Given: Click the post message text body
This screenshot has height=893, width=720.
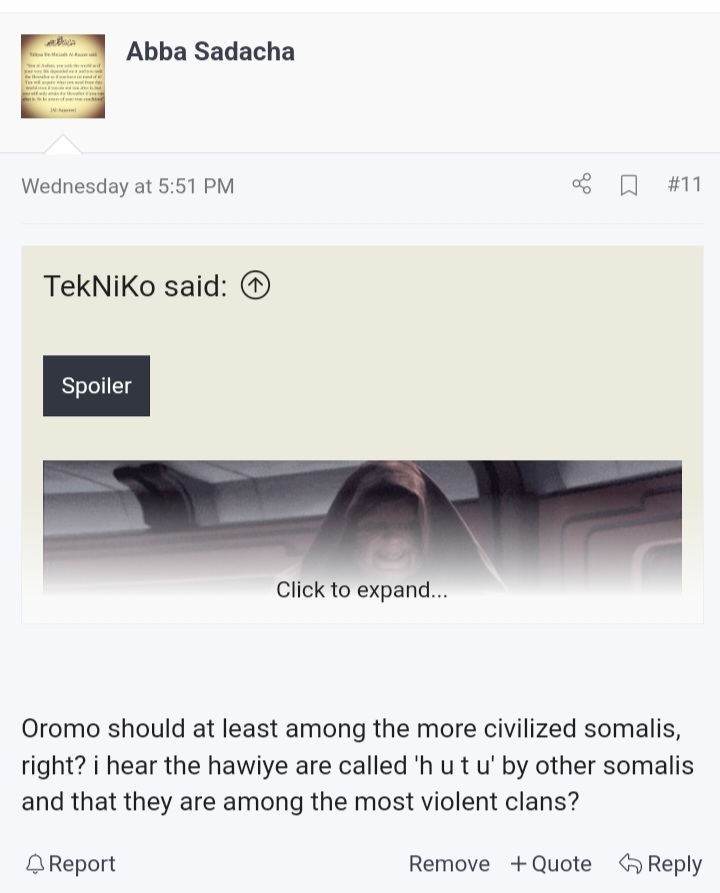Looking at the screenshot, I should point(357,765).
